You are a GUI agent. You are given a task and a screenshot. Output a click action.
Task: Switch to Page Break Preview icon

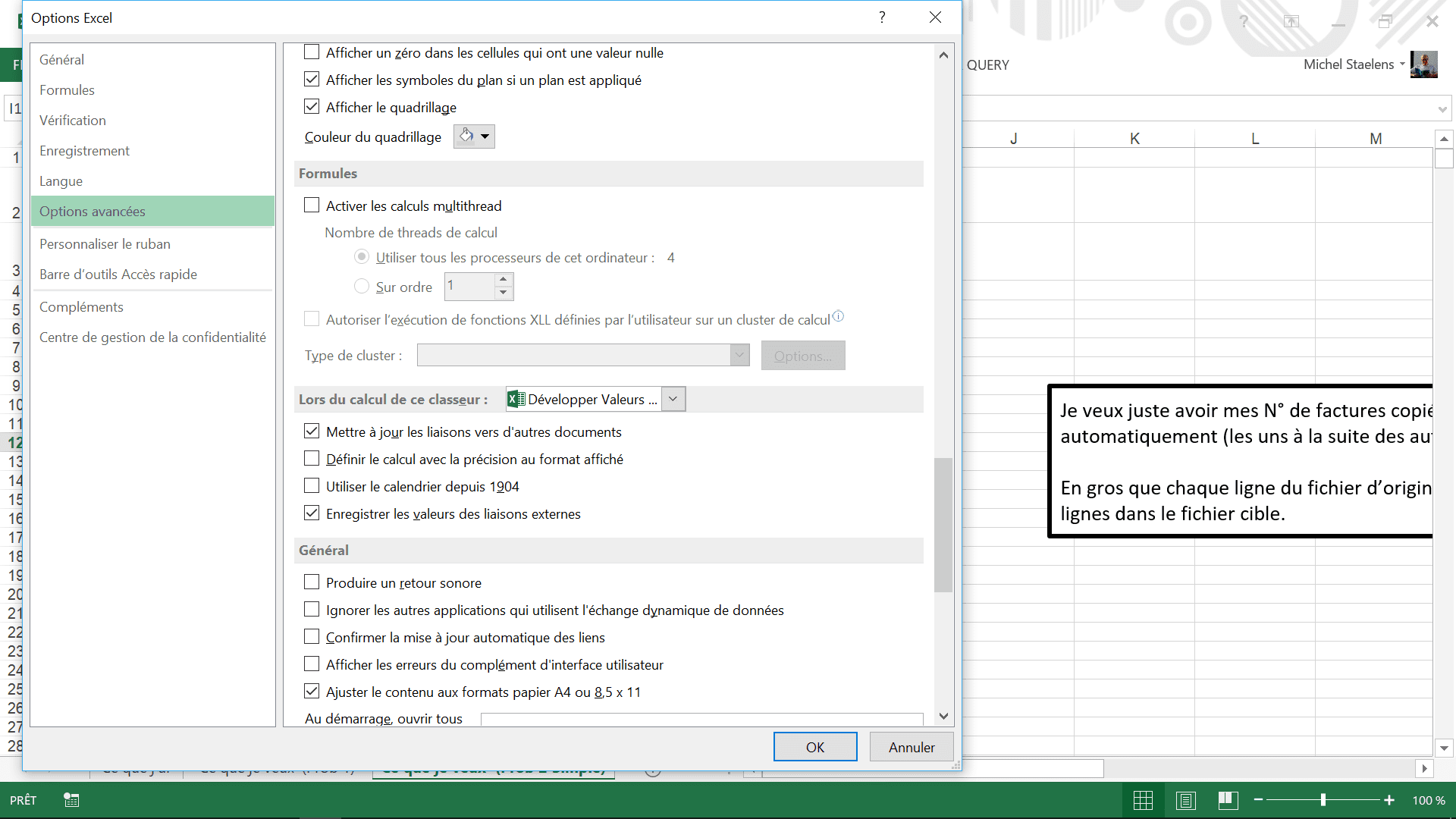coord(1228,800)
